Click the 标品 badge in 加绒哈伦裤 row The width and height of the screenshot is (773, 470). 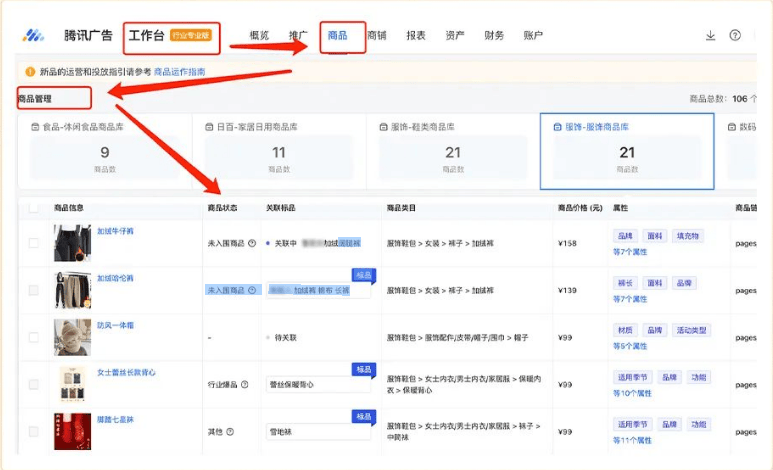click(364, 275)
